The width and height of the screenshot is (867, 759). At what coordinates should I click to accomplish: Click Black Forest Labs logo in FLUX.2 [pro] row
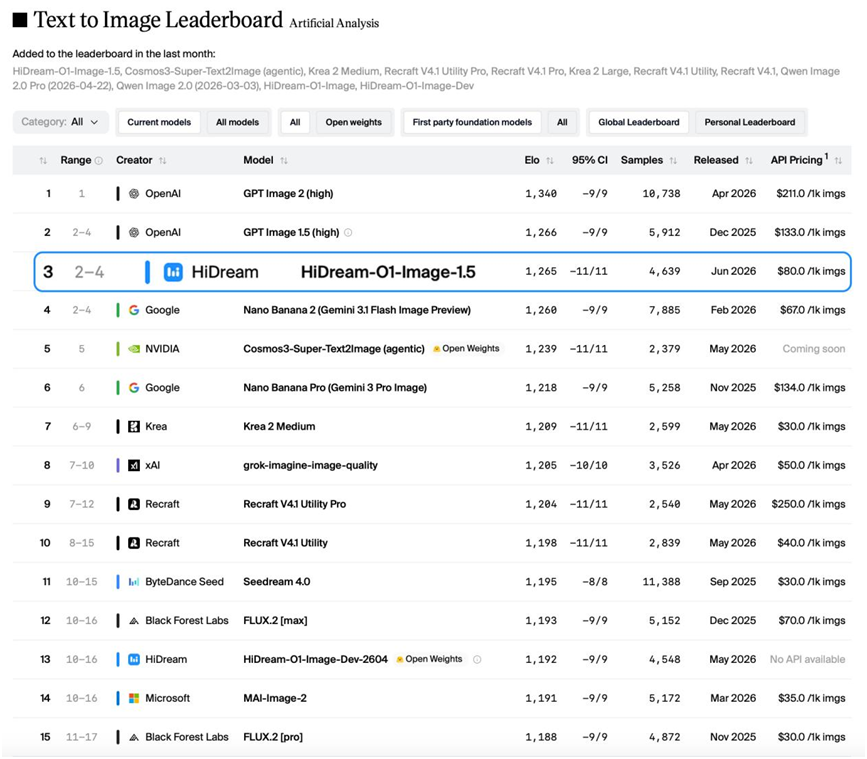click(134, 737)
